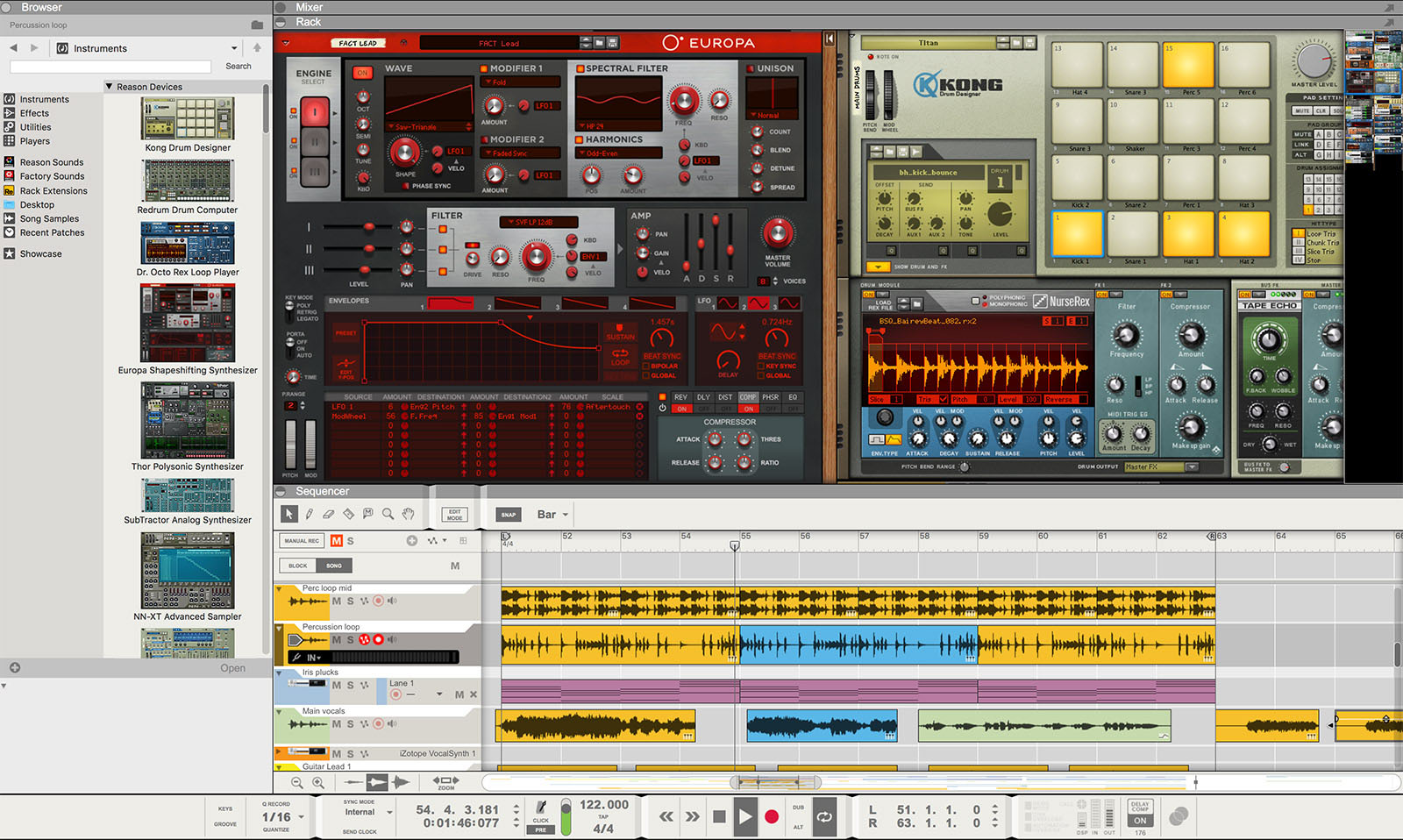Viewport: 1403px width, 840px height.
Task: Adjust the green click level slider in the transport
Action: [x=566, y=816]
